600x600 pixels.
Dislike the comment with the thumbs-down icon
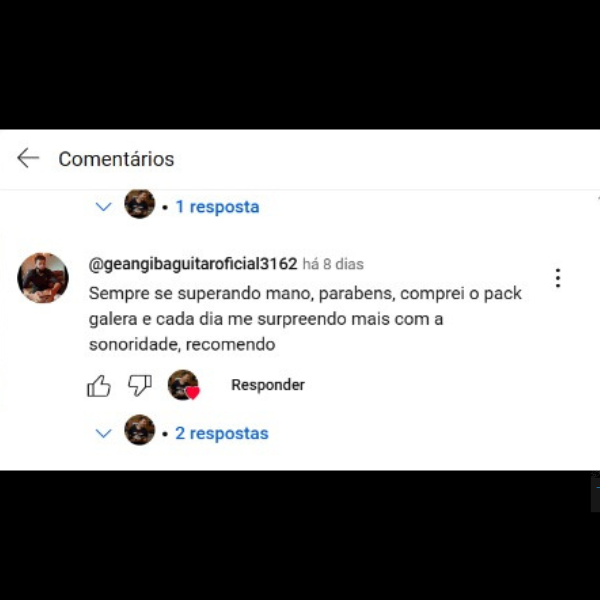click(140, 385)
